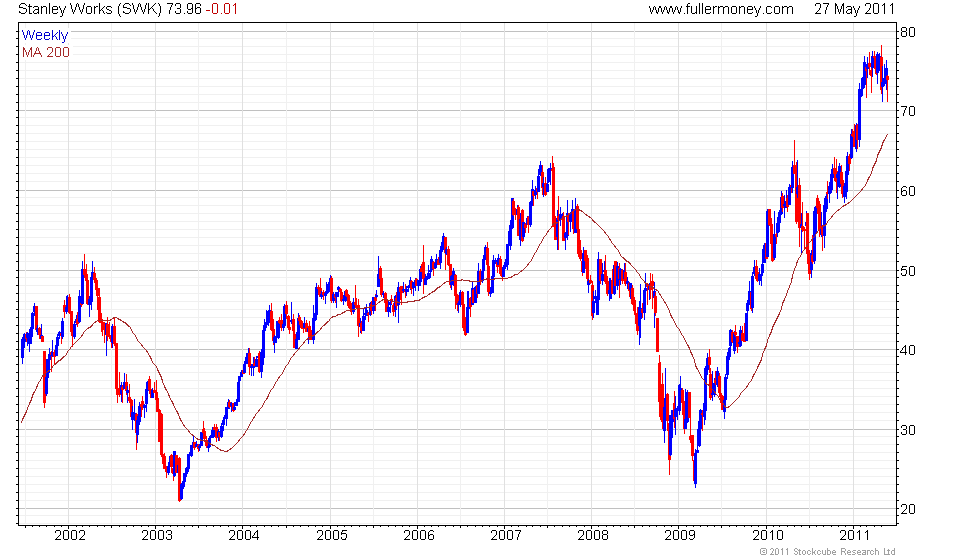Click the 2006 year axis label
Screen dimensions: 980x560
click(419, 536)
